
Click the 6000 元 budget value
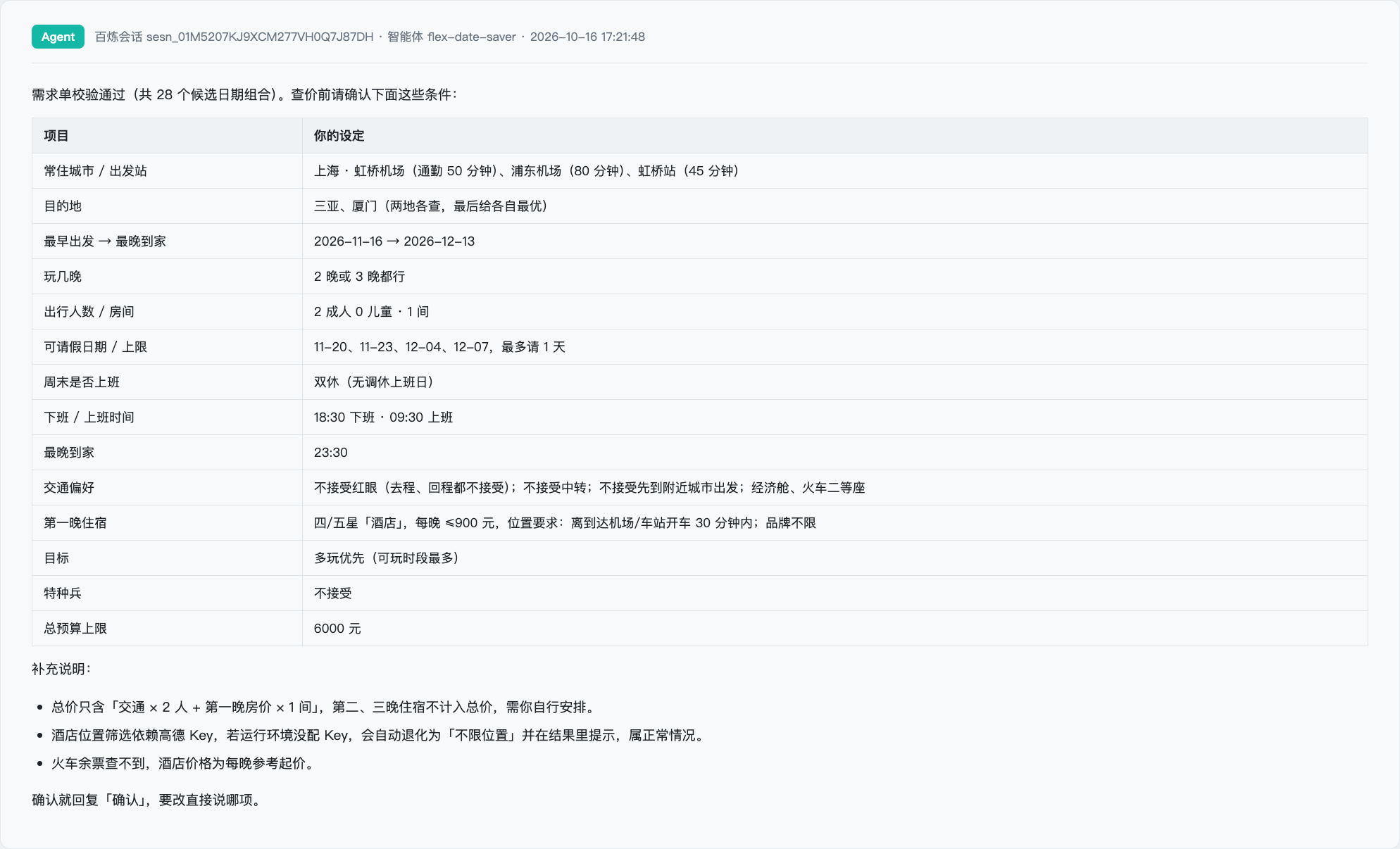(337, 629)
